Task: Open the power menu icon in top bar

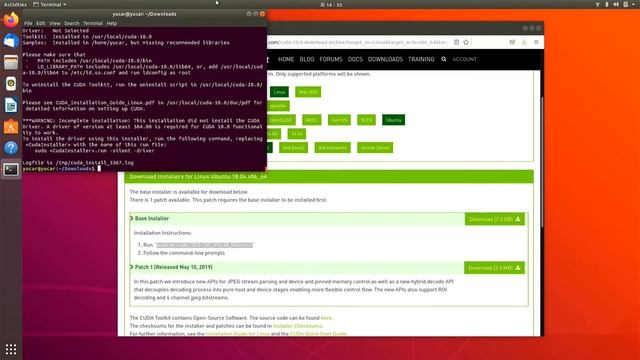Action: (x=626, y=4)
